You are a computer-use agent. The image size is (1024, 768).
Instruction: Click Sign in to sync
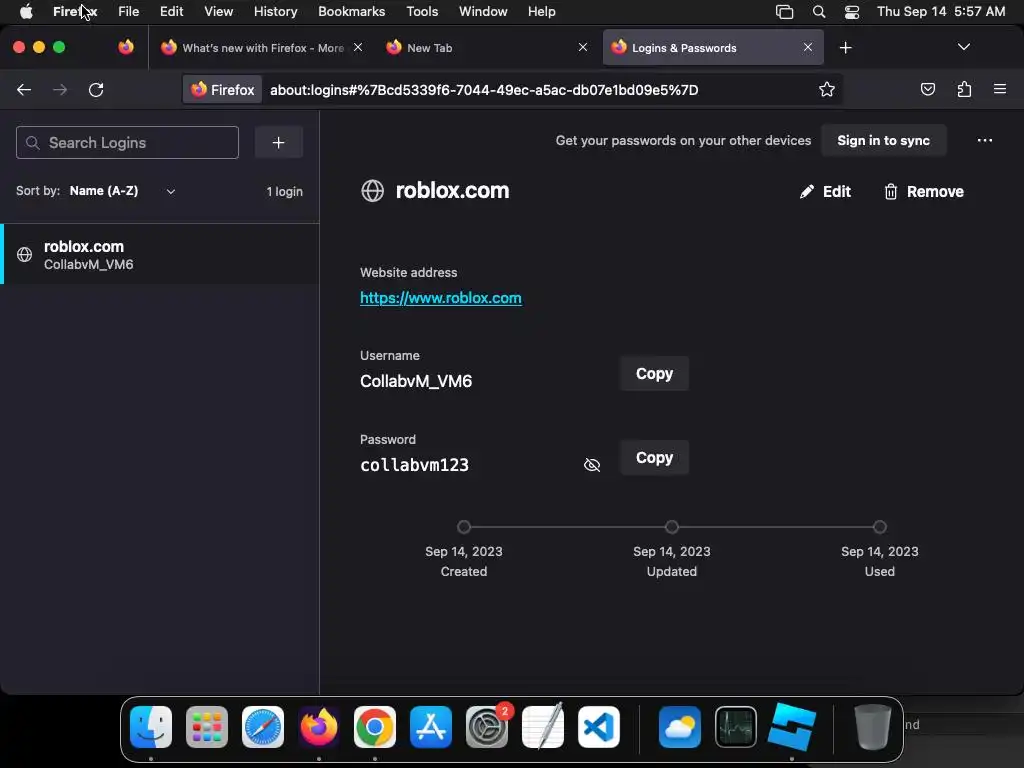coord(883,140)
